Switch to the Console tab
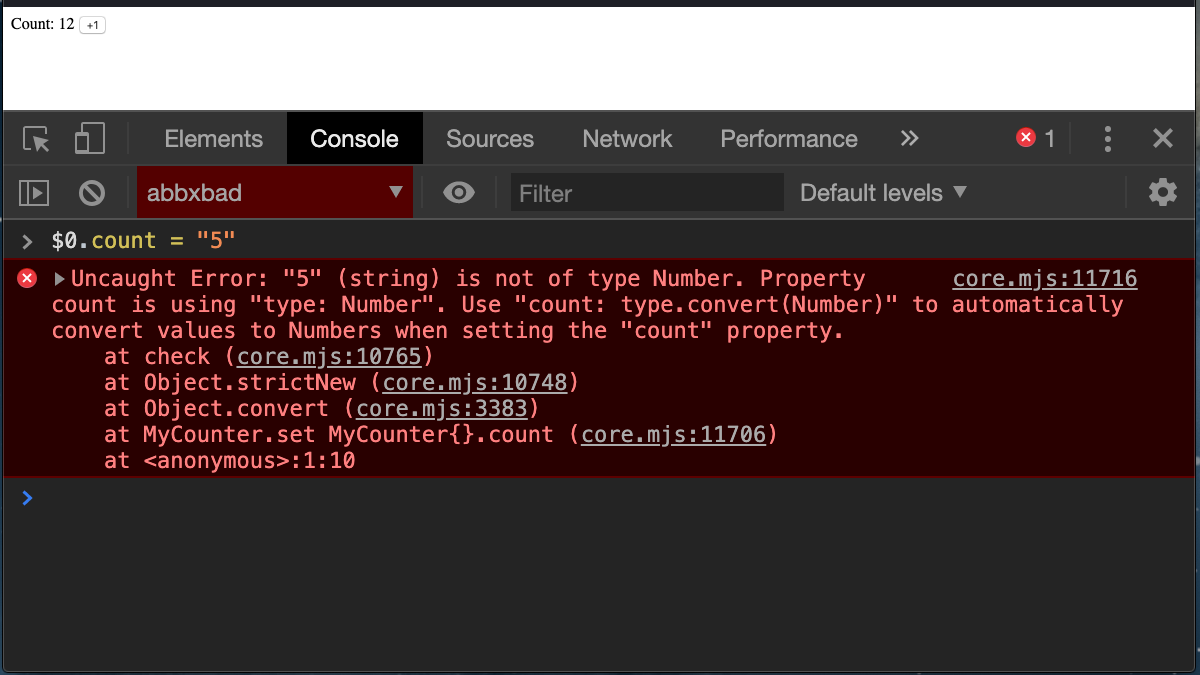The image size is (1200, 675). [x=355, y=139]
